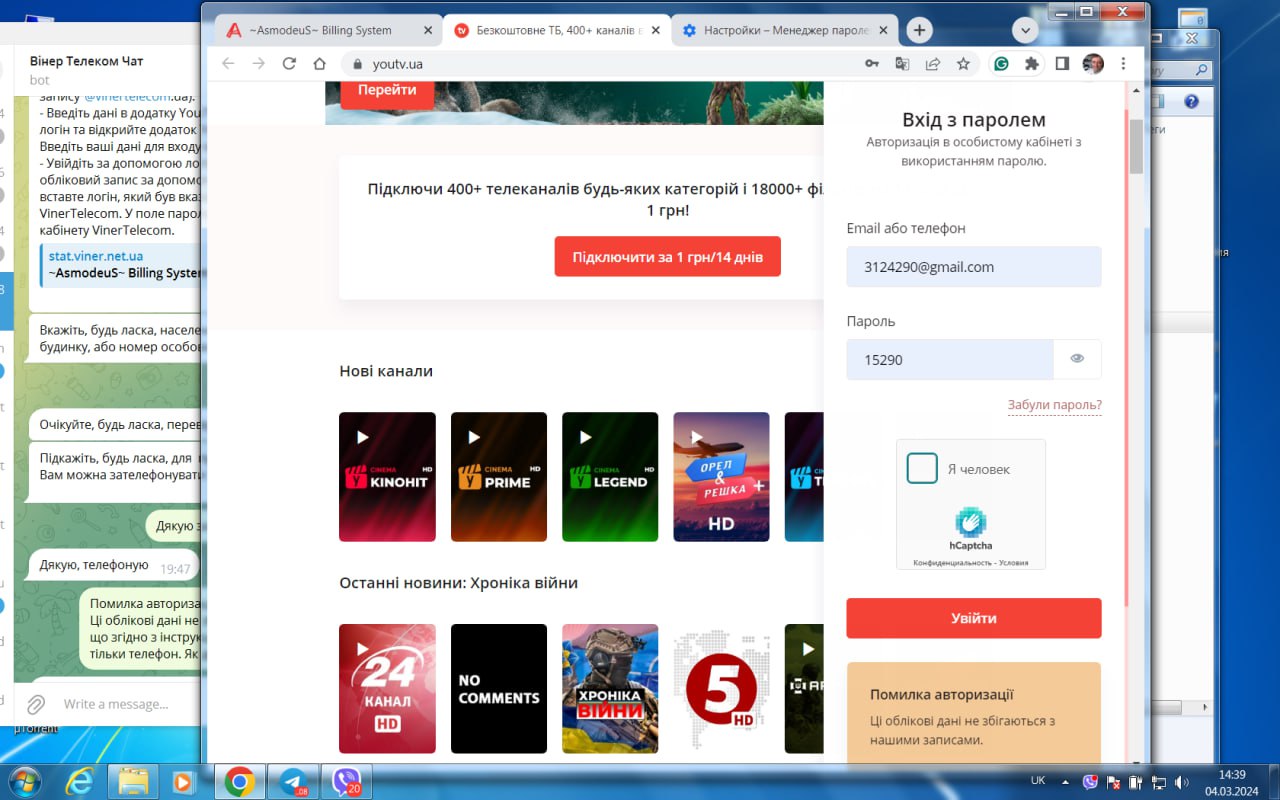Viewport: 1280px width, 800px height.
Task: Expand the tab search chevron
Action: 1025,30
